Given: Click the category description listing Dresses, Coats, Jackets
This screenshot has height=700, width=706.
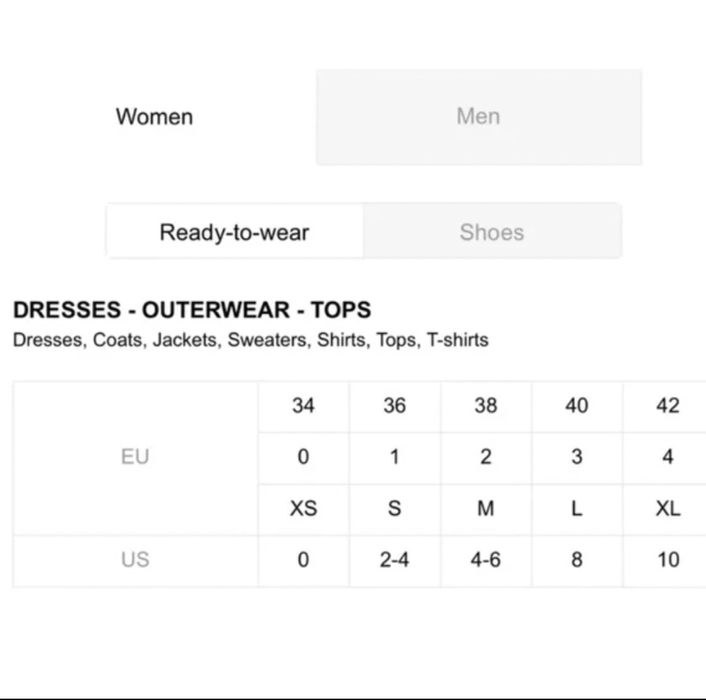Looking at the screenshot, I should pos(250,340).
